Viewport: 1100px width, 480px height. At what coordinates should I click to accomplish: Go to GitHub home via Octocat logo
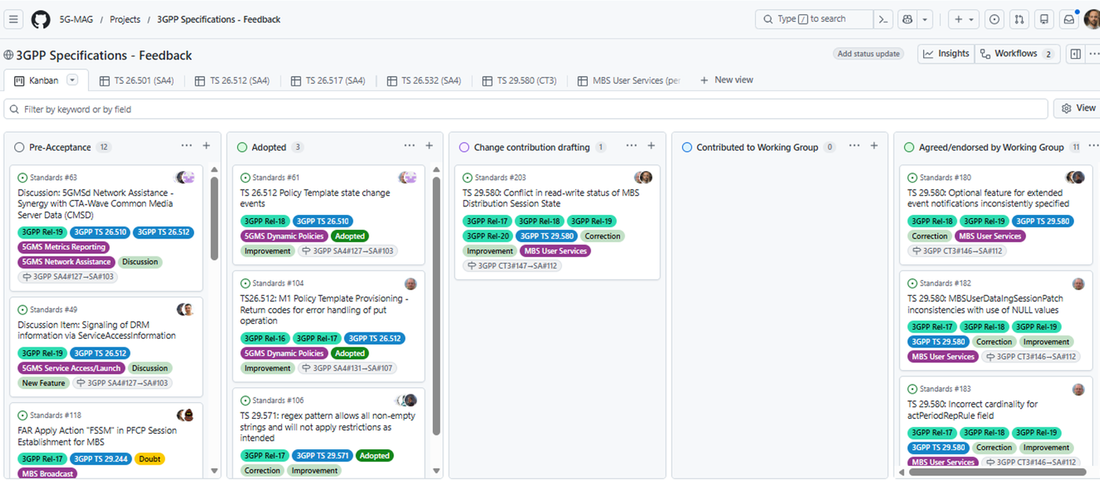pyautogui.click(x=41, y=19)
